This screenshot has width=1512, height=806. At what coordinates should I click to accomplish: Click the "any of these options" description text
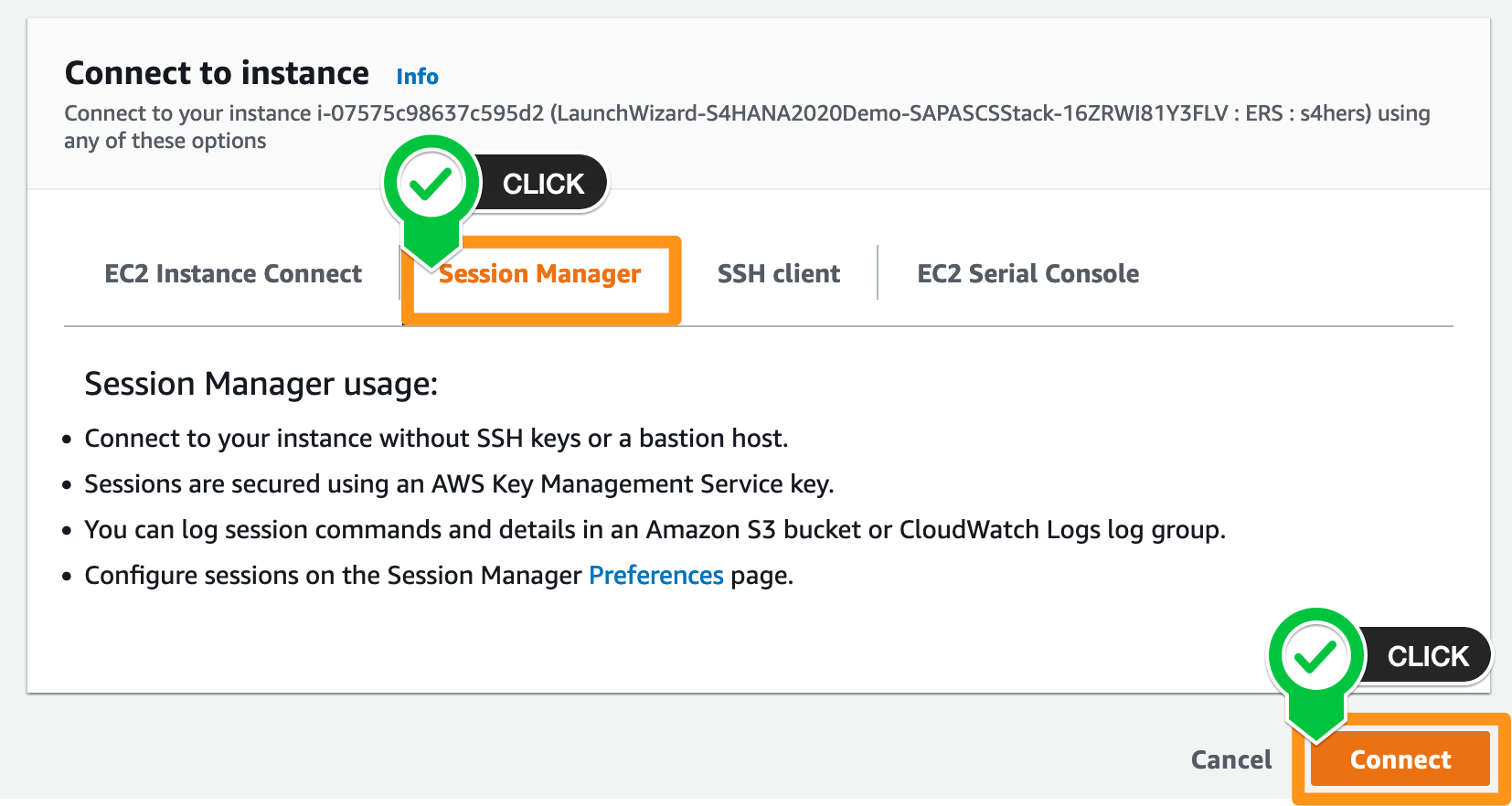click(165, 142)
